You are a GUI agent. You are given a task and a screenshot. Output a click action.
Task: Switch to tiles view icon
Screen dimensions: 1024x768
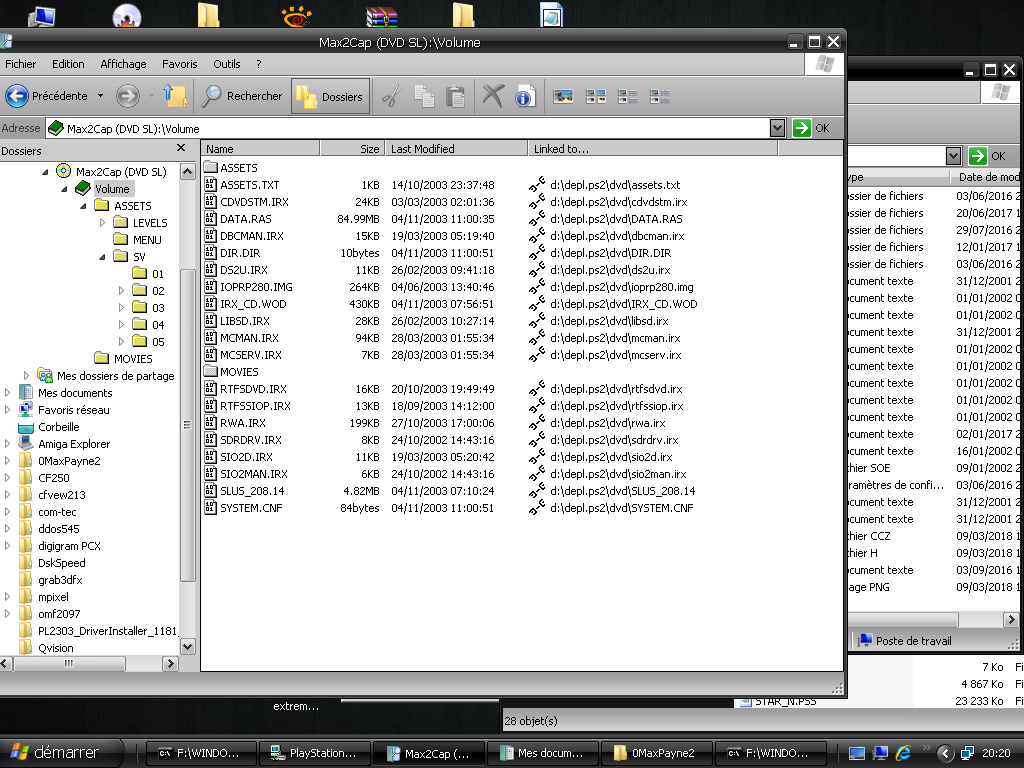596,97
